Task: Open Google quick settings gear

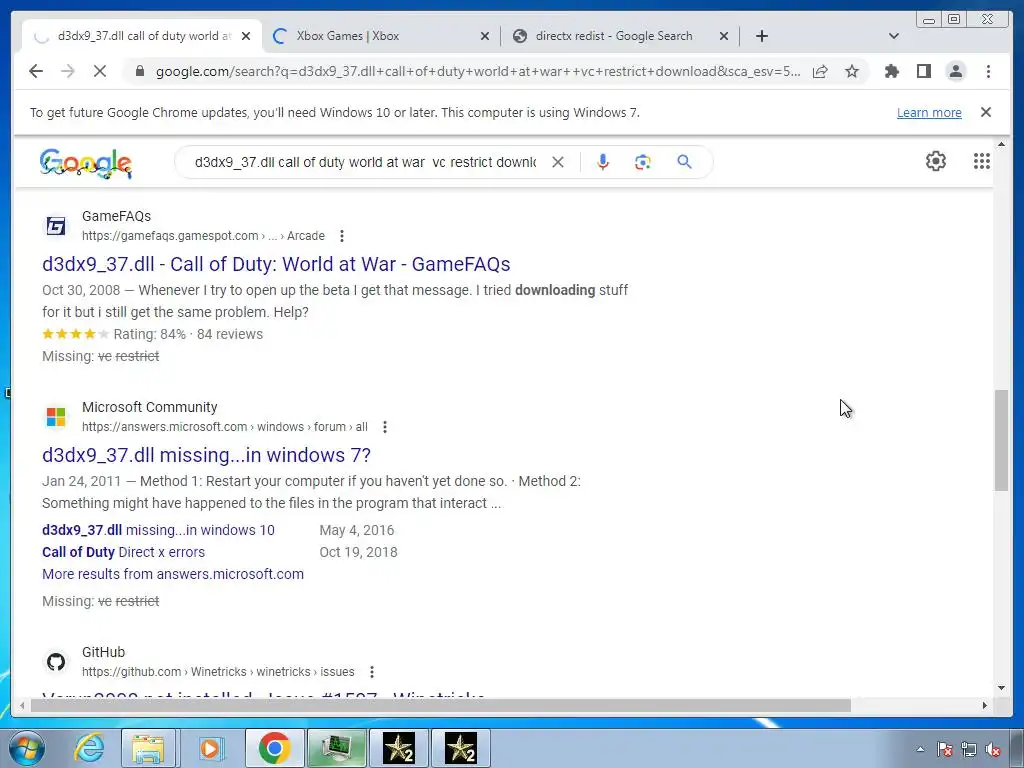Action: click(x=936, y=161)
